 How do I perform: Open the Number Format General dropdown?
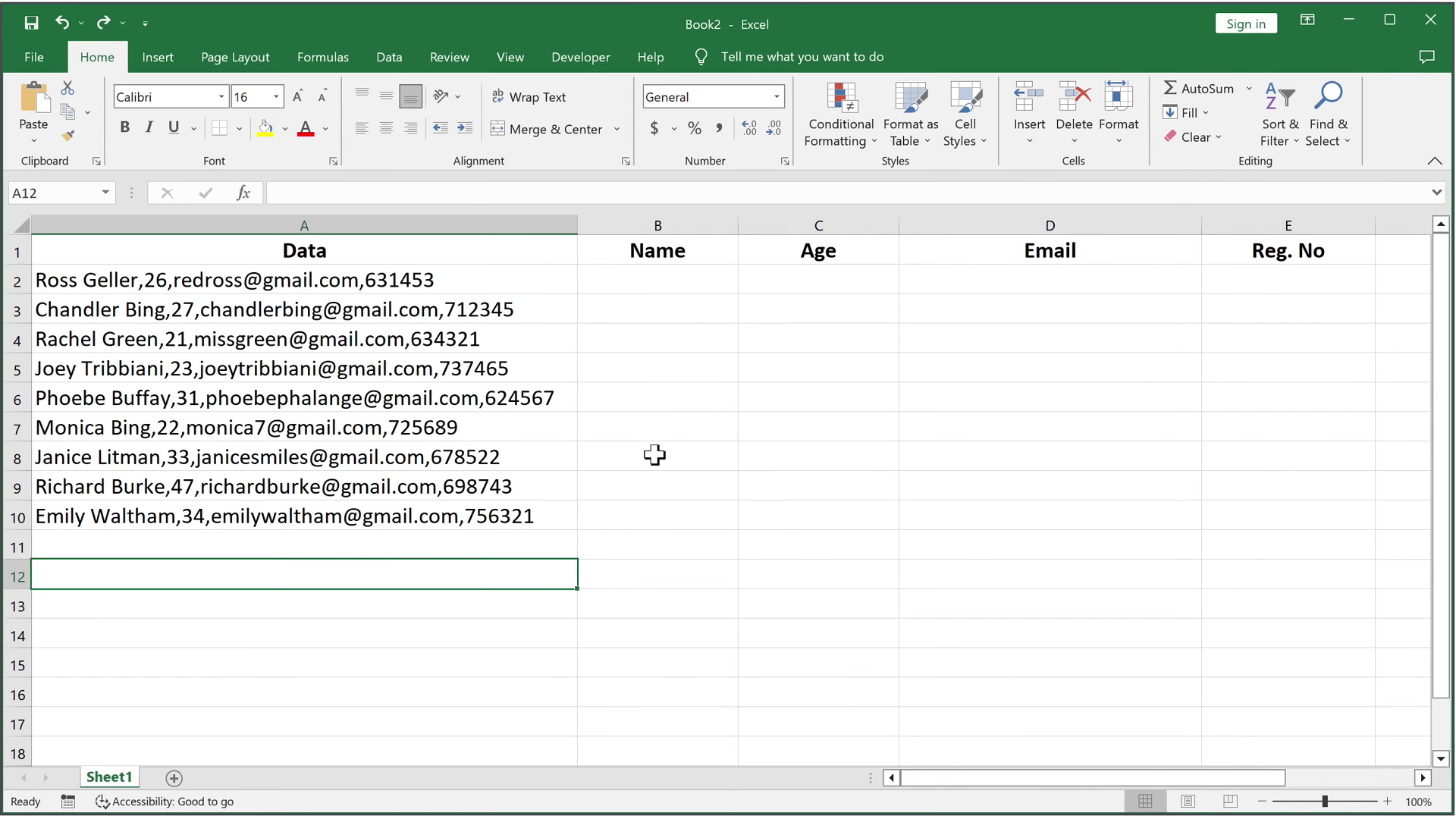coord(777,97)
